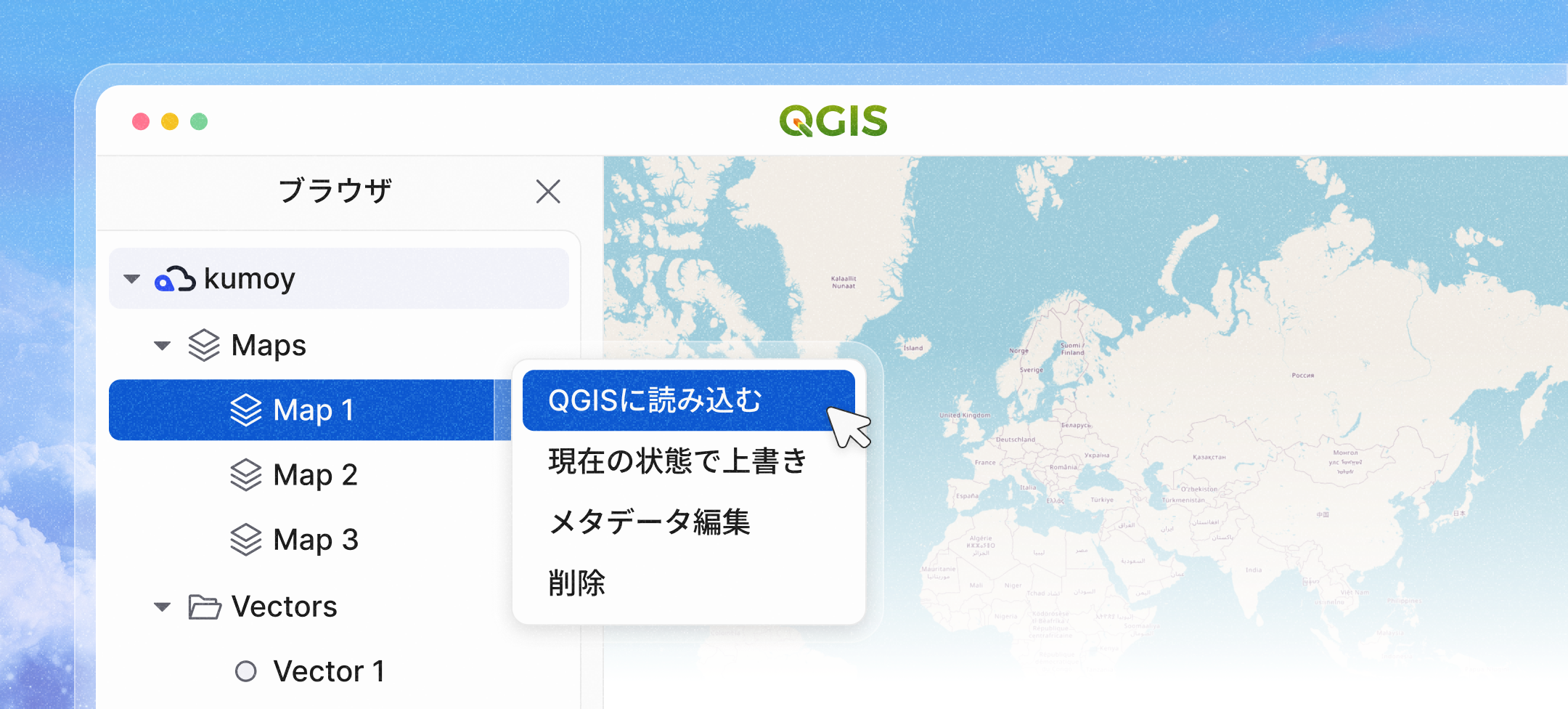Image resolution: width=1568 pixels, height=709 pixels.
Task: Click the Maps layers stack icon
Action: pyautogui.click(x=204, y=345)
